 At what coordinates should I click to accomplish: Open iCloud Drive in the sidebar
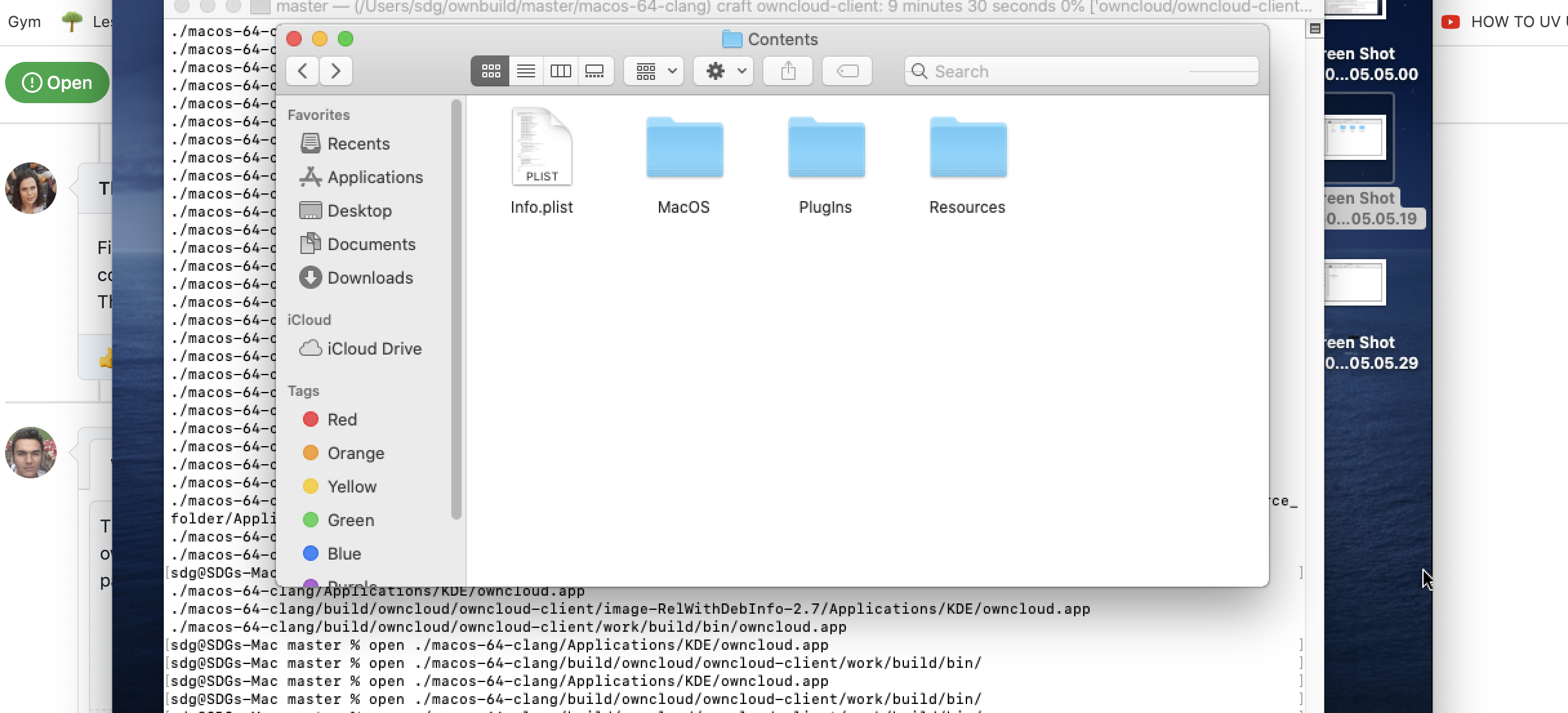coord(361,348)
